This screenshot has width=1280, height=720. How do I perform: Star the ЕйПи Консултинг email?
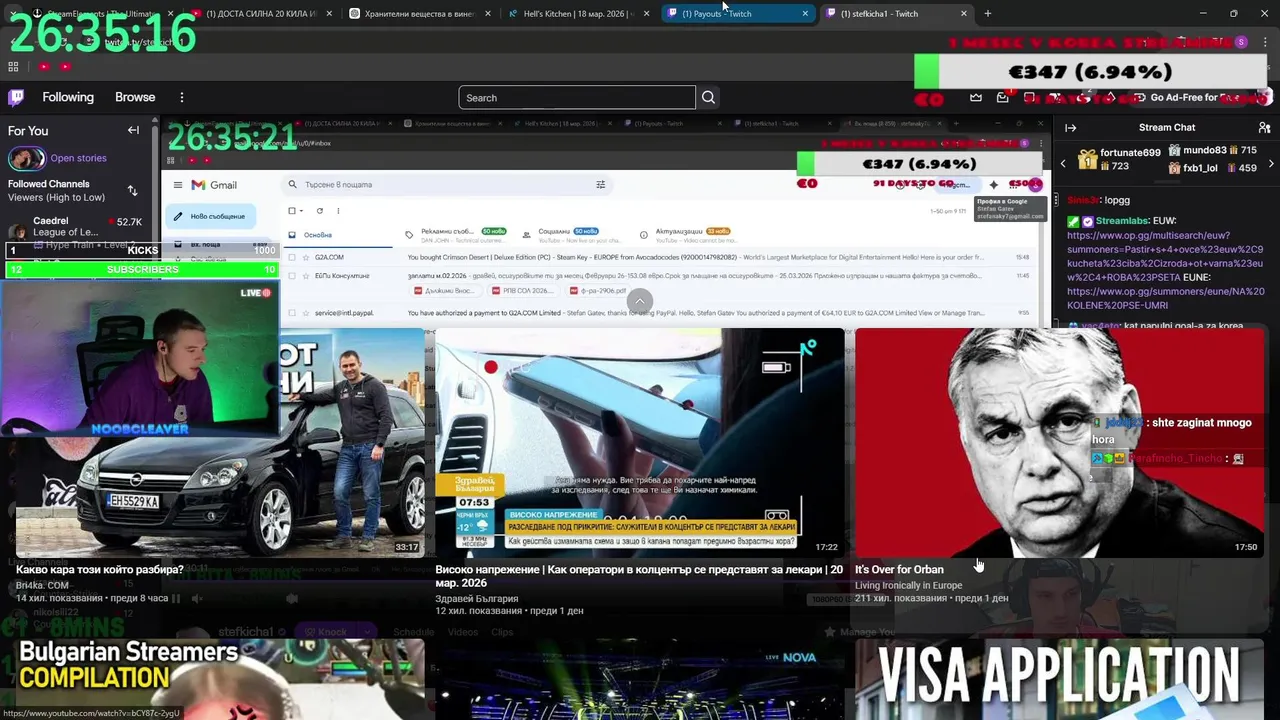click(x=304, y=275)
